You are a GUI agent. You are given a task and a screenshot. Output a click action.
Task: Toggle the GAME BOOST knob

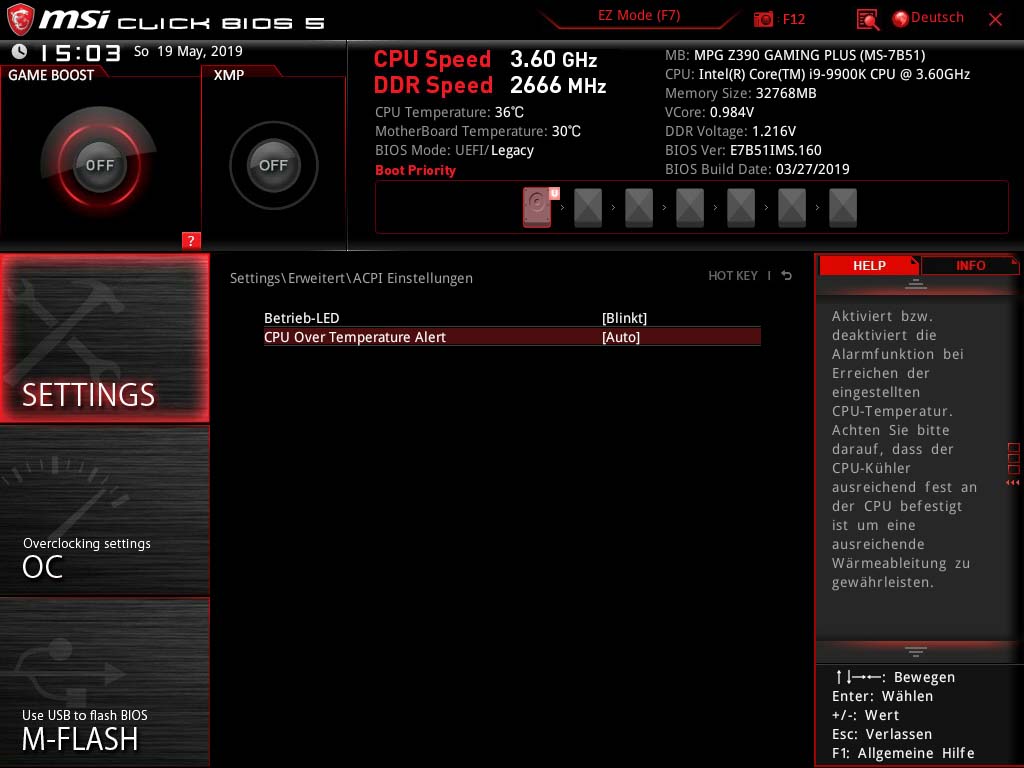click(x=99, y=165)
